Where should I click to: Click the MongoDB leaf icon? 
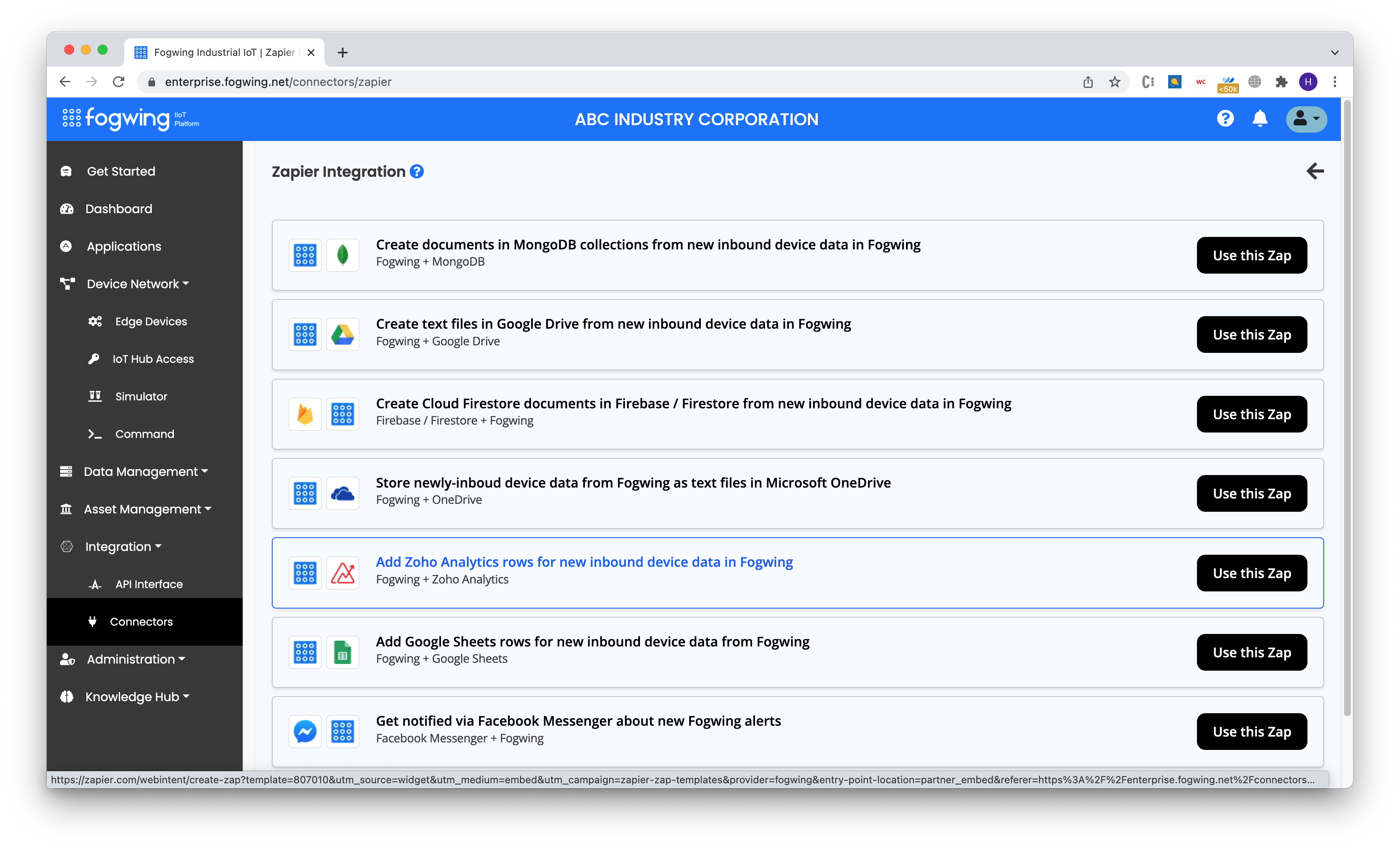[x=343, y=255]
